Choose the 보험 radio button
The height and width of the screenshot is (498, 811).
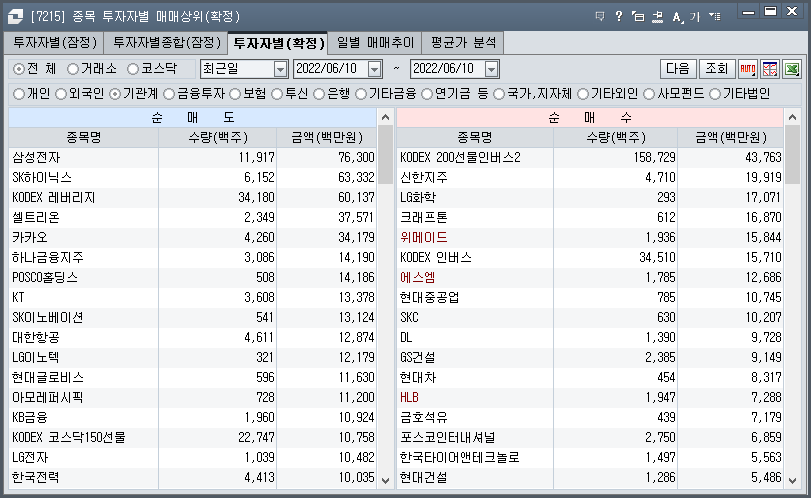pyautogui.click(x=235, y=94)
